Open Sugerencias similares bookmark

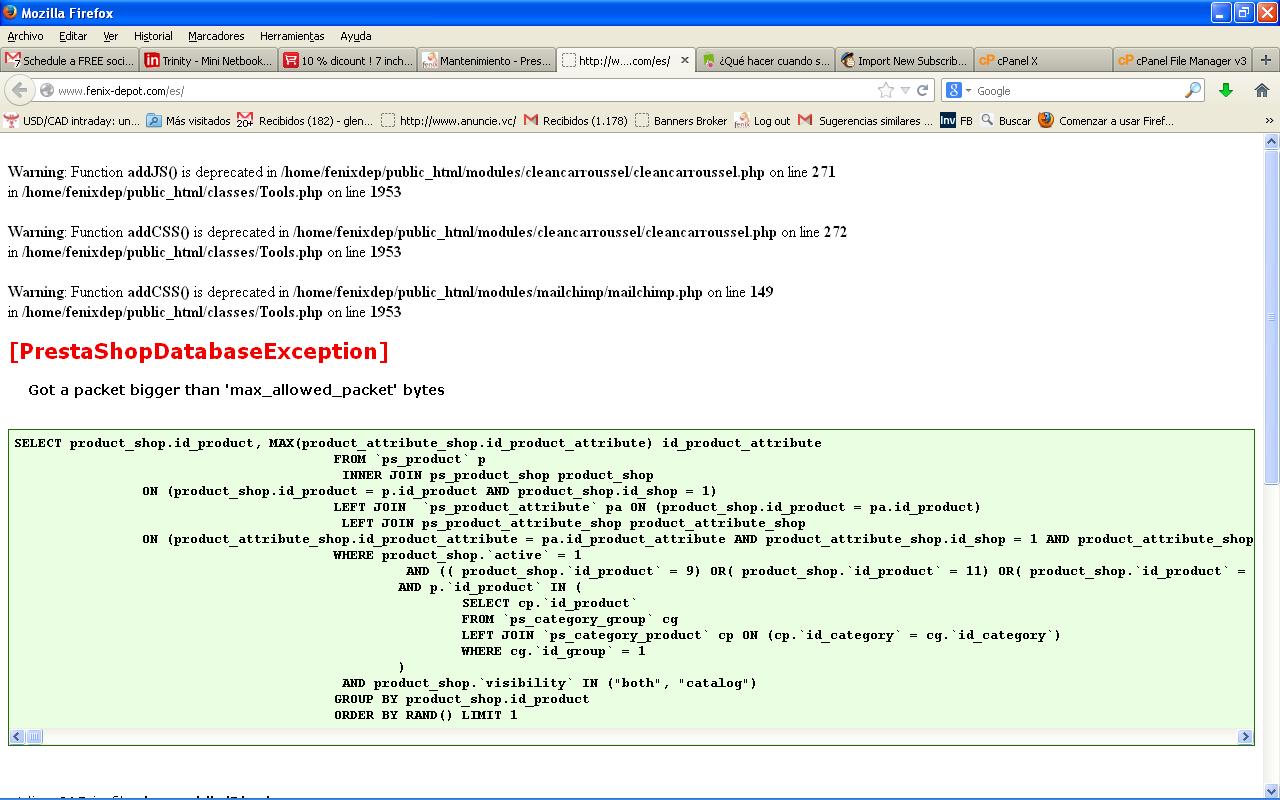pos(866,121)
